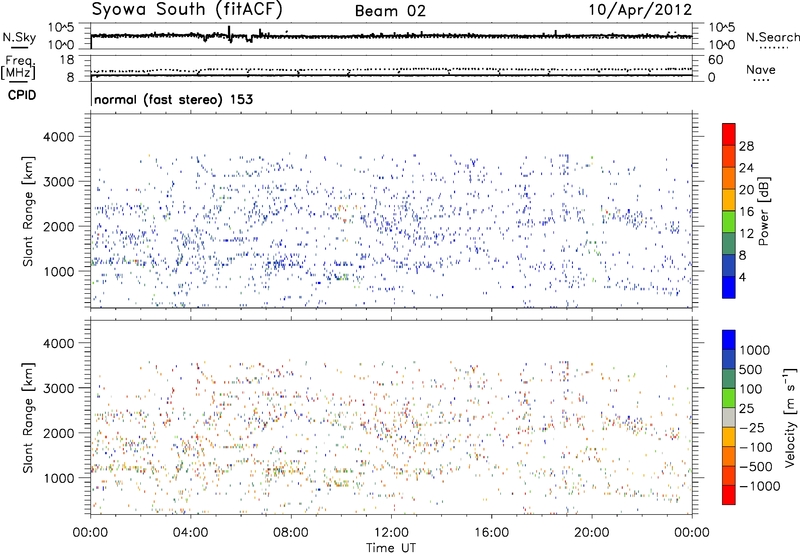Click the red top segment of Power colorbar
The image size is (800, 554).
729,134
